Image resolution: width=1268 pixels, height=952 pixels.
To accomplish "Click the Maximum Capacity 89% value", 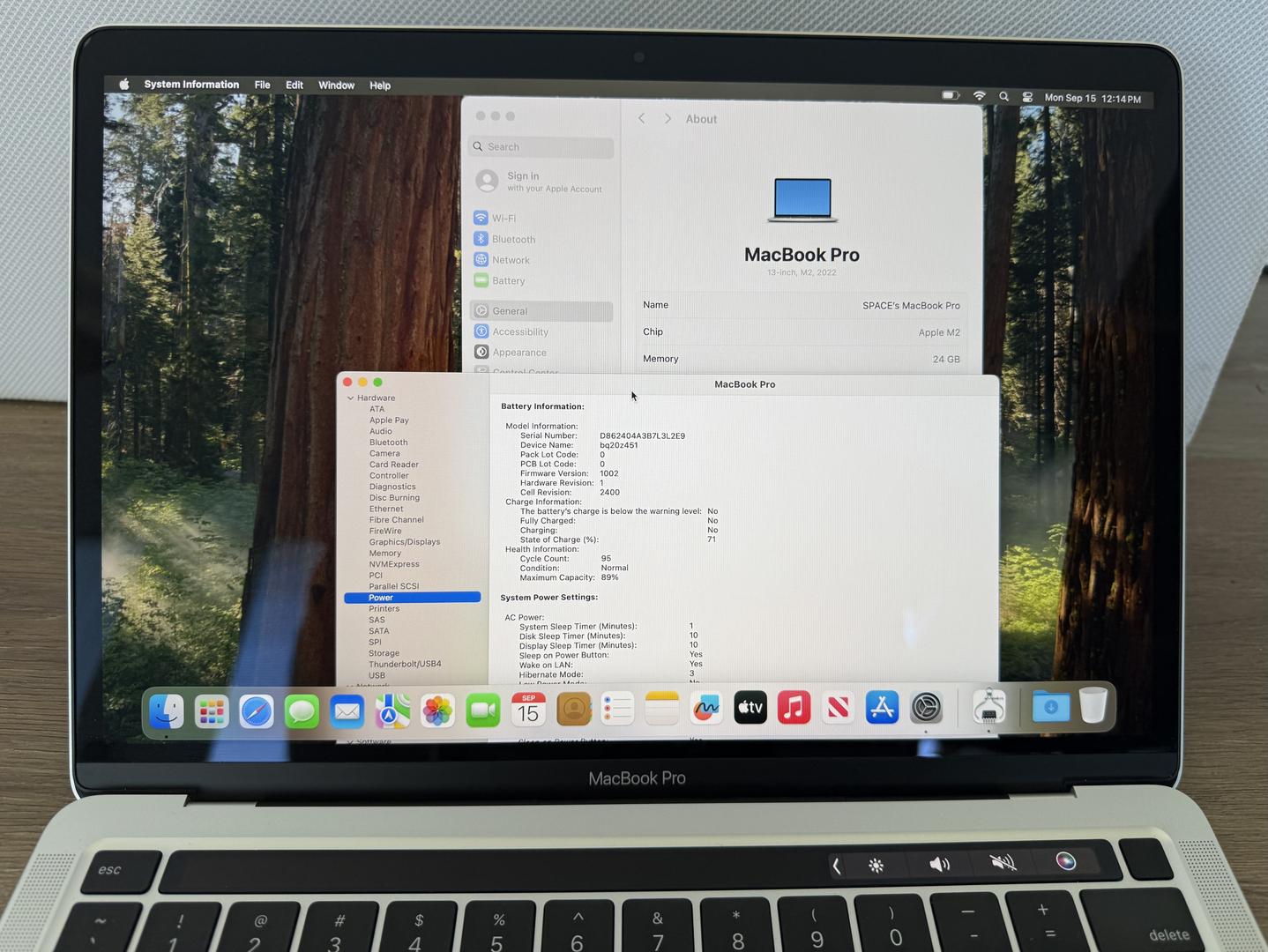I will tap(609, 577).
